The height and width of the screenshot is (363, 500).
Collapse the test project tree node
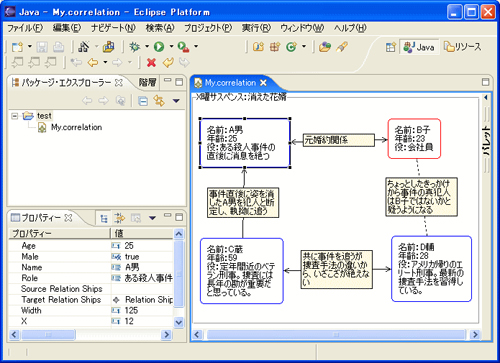click(x=14, y=116)
